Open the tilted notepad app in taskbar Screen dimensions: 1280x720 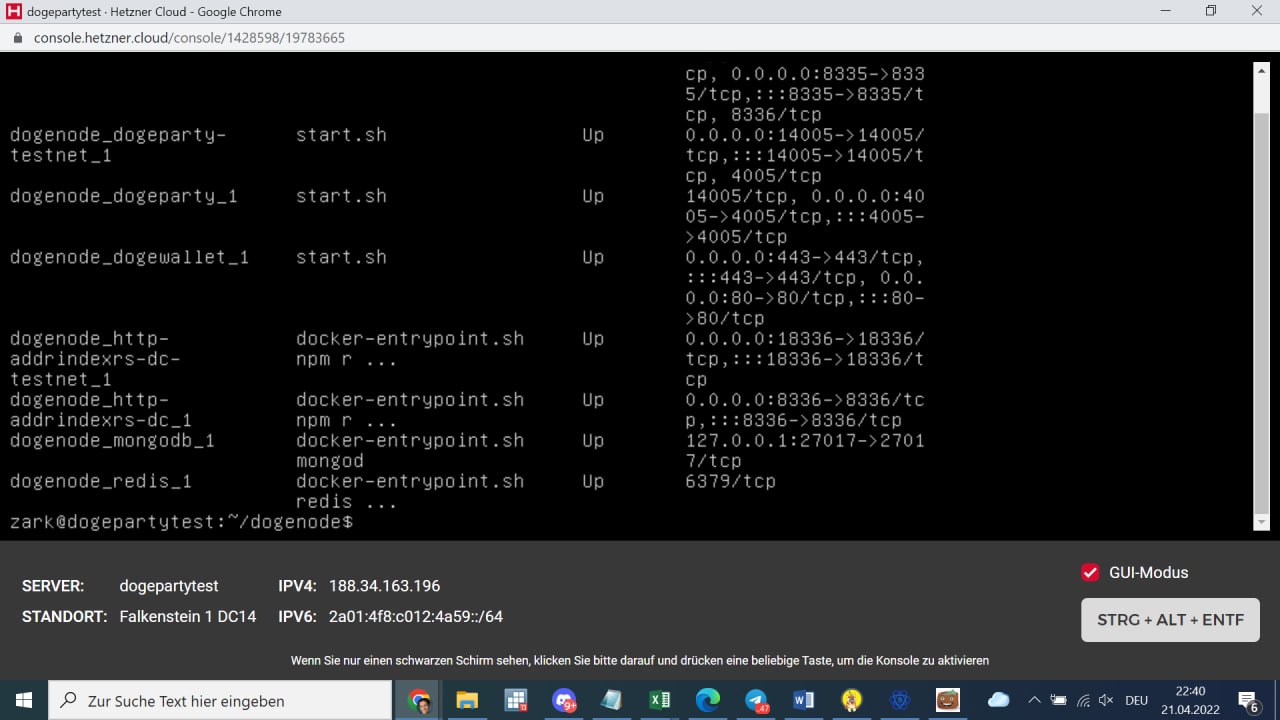click(x=611, y=700)
